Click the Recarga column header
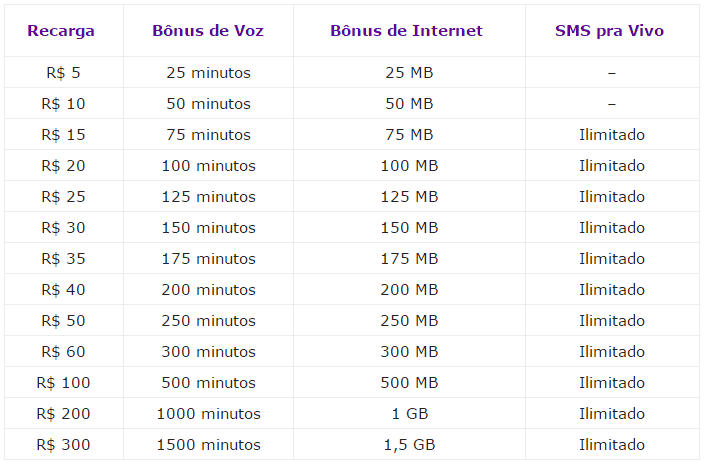This screenshot has height=464, width=706. point(61,31)
